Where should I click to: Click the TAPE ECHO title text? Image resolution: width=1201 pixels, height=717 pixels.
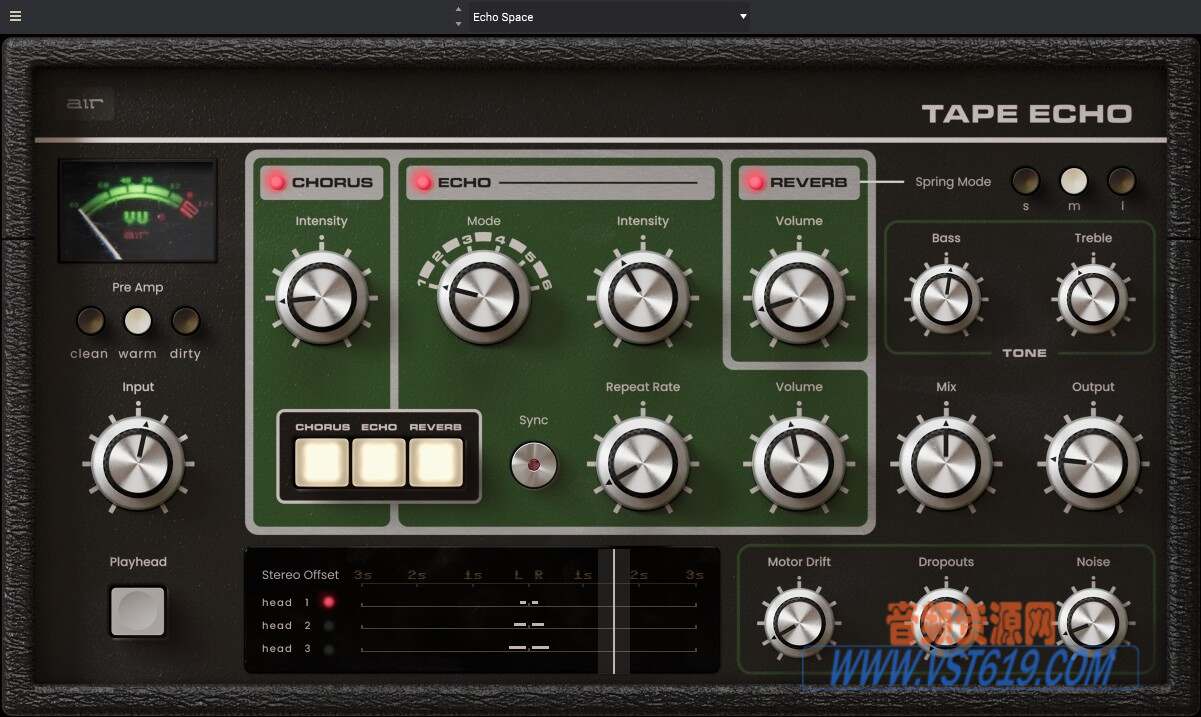[x=1026, y=114]
